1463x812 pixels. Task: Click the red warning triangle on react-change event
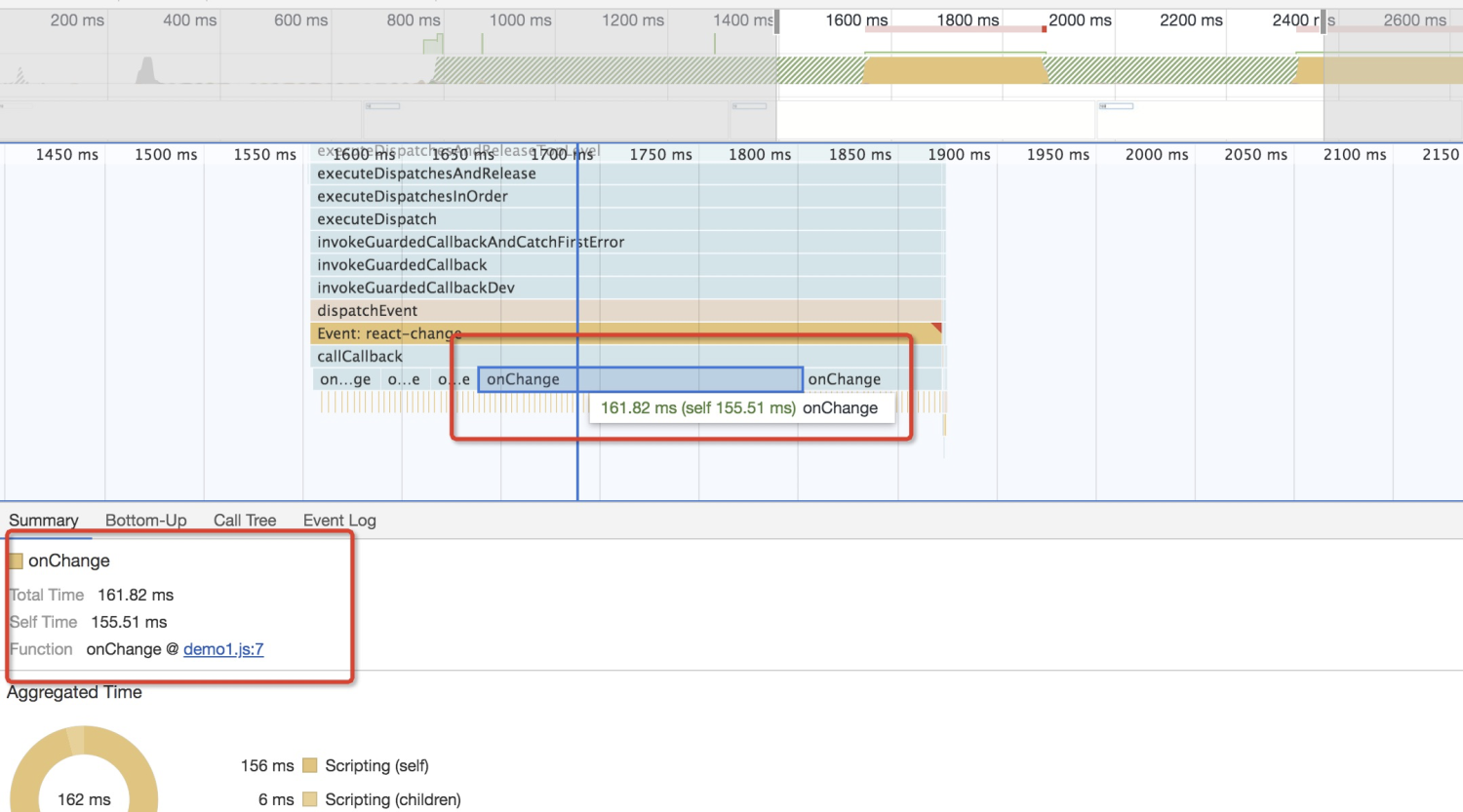tap(936, 328)
